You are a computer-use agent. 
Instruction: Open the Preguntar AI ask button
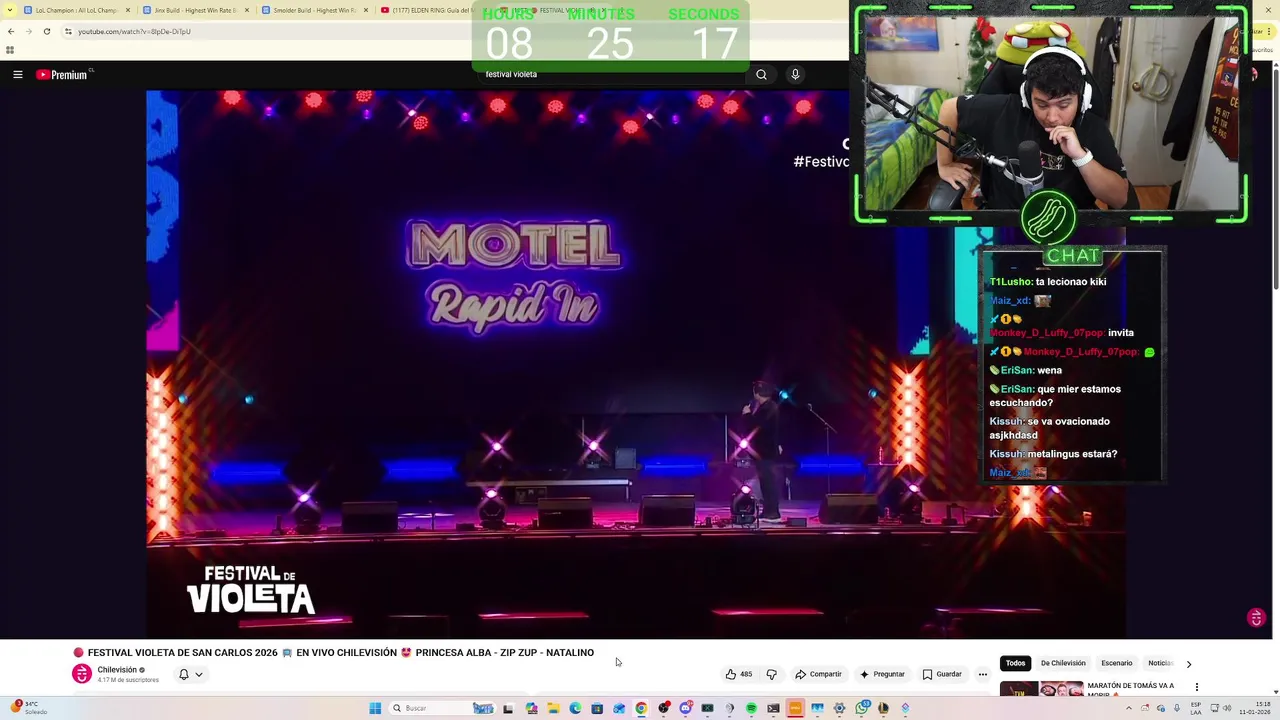tap(882, 674)
